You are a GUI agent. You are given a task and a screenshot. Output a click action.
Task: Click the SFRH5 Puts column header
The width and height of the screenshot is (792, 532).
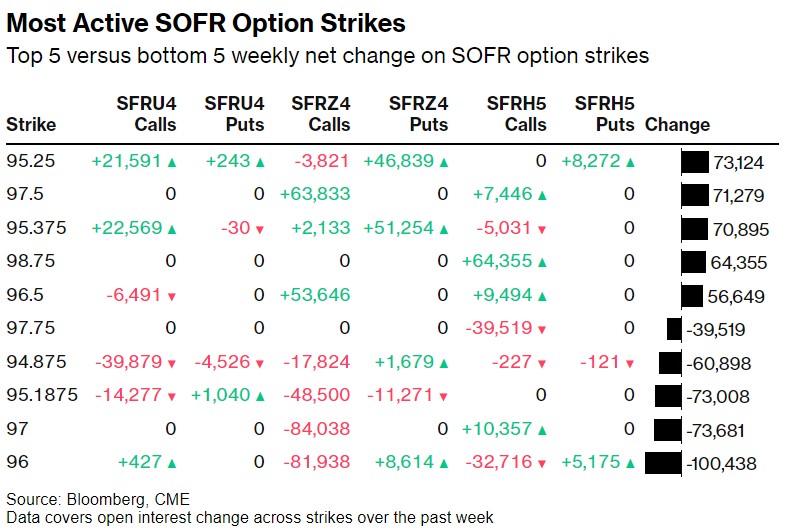(x=605, y=113)
